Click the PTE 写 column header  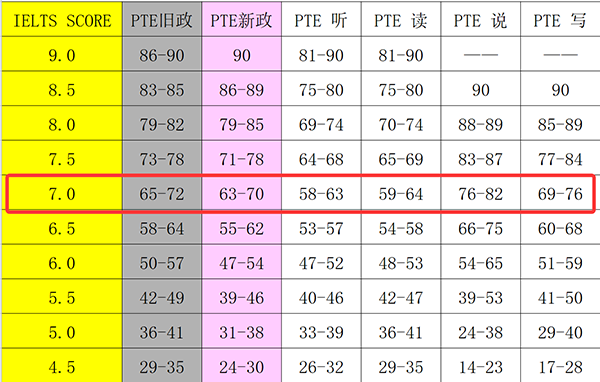coord(560,19)
